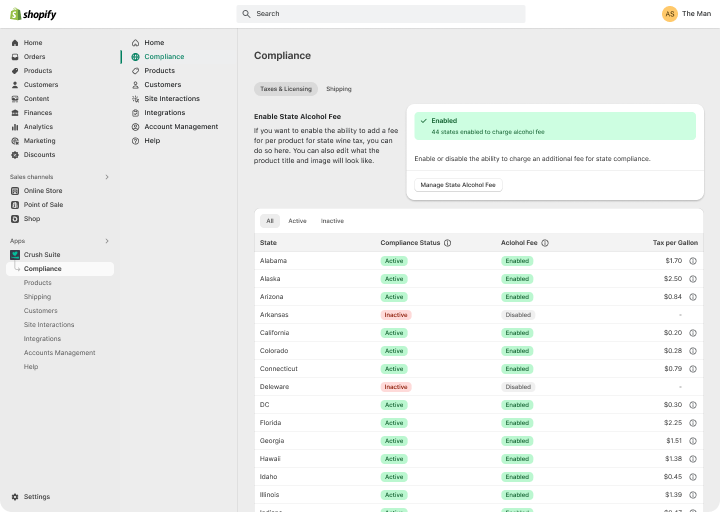720x512 pixels.
Task: Open the Compliance Status info icon
Action: (x=447, y=243)
